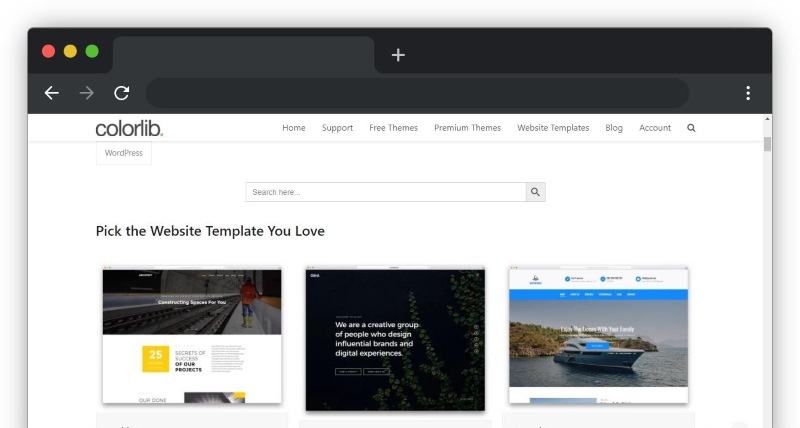Viewport: 800px width, 428px height.
Task: Open the dark creative group template thumbnail
Action: (x=395, y=338)
